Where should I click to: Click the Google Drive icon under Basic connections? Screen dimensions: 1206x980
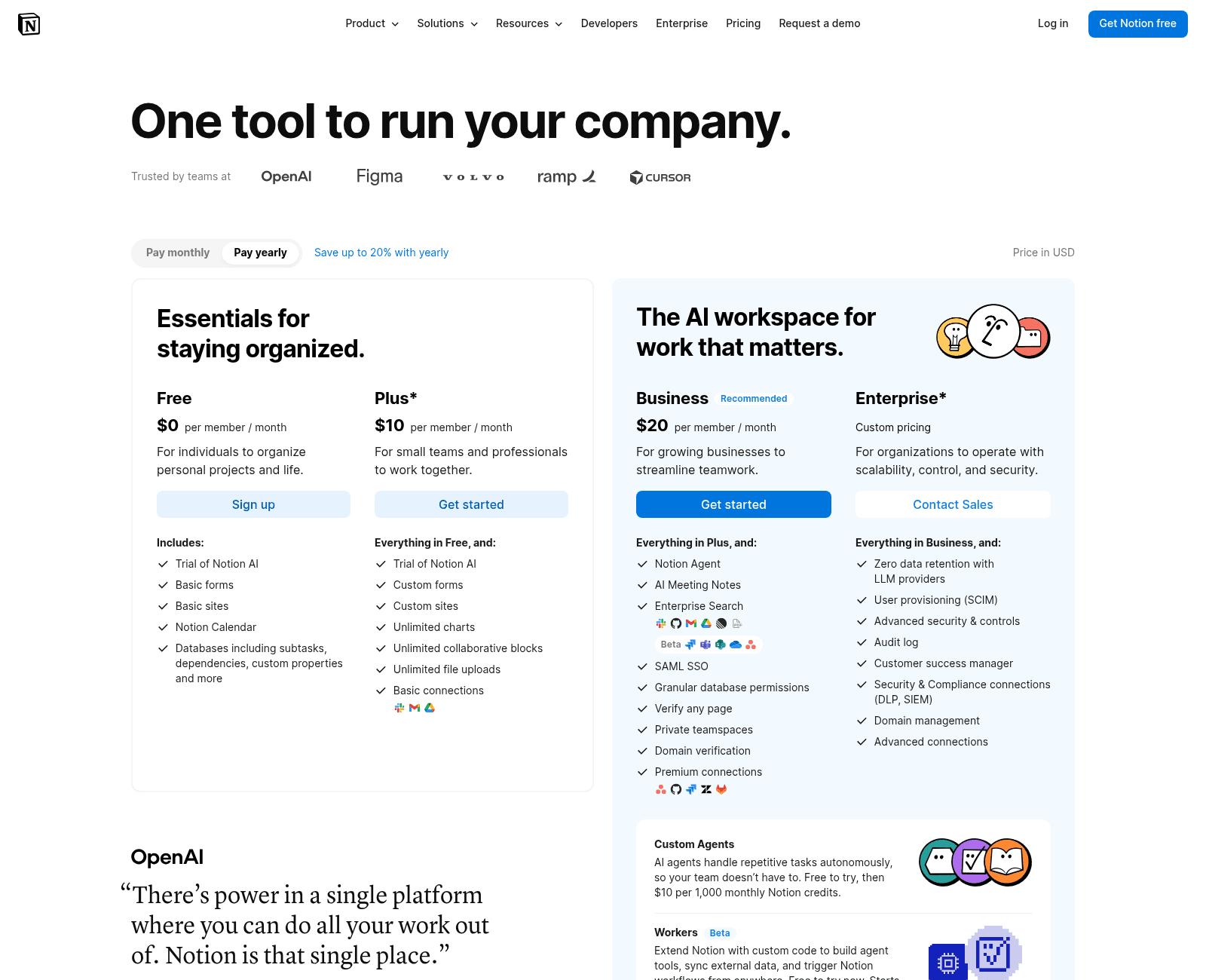(x=430, y=708)
